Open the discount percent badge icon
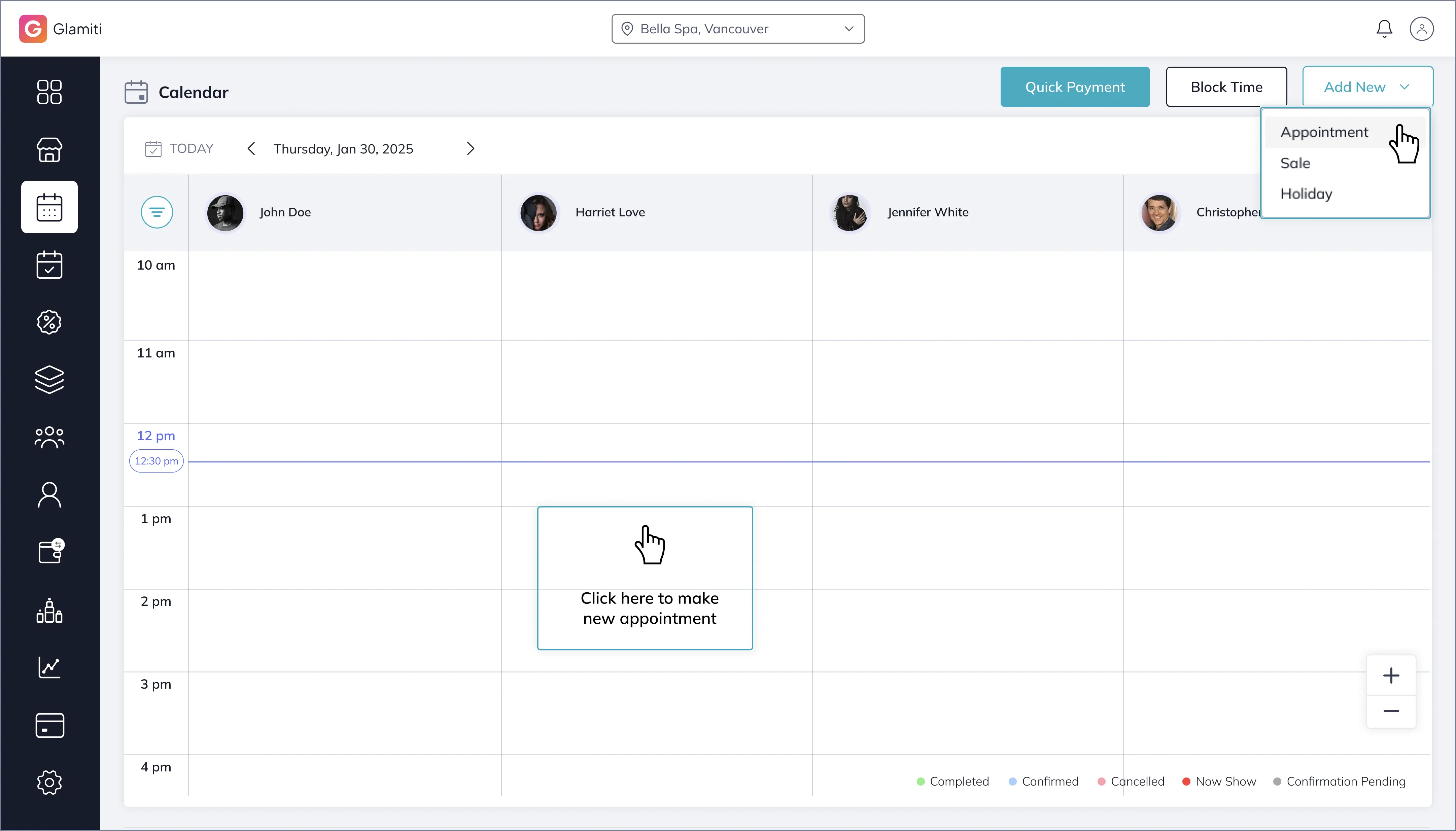The width and height of the screenshot is (1456, 831). click(49, 322)
